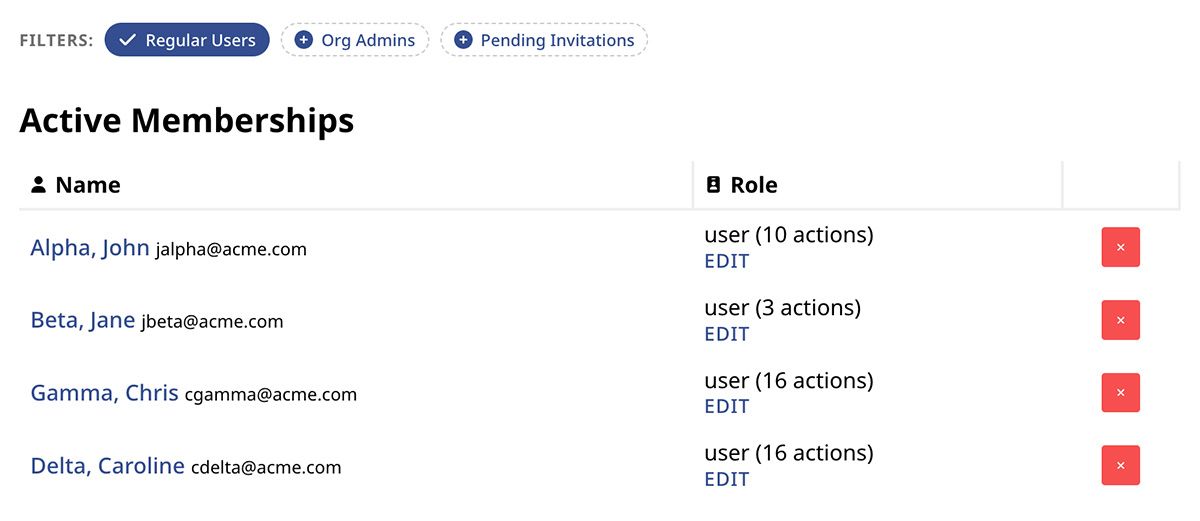This screenshot has width=1200, height=521.
Task: Click the person icon in Name header
Action: (x=39, y=185)
